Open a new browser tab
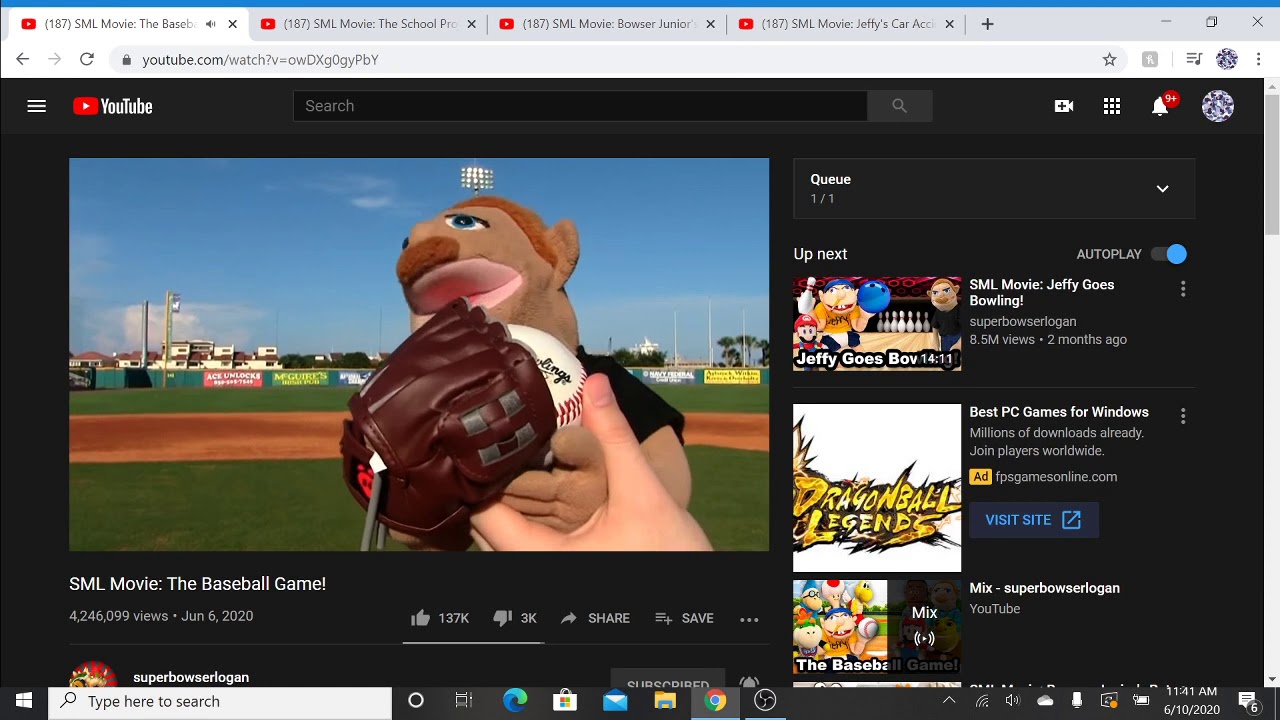 pyautogui.click(x=987, y=24)
